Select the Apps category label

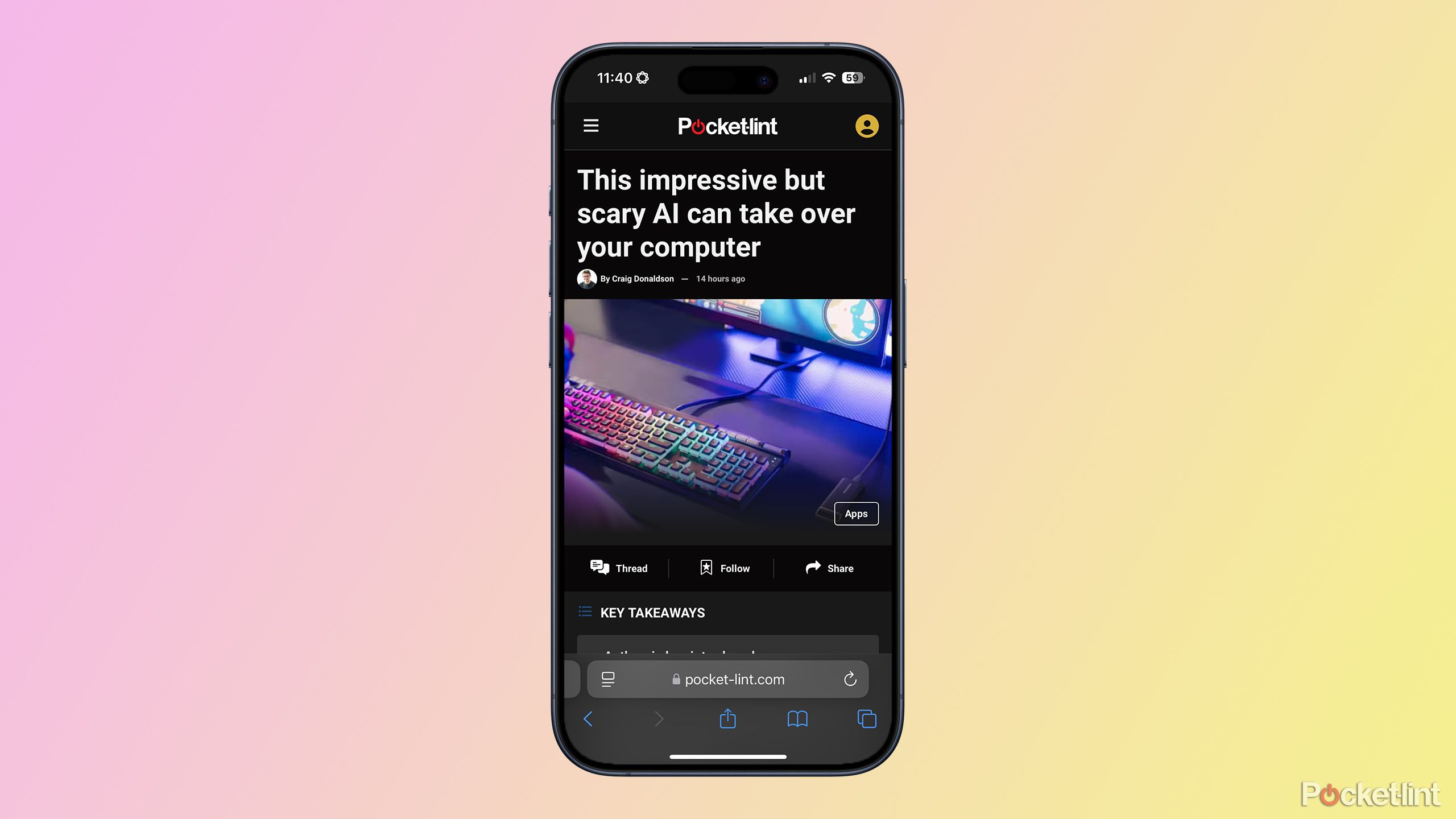point(855,513)
